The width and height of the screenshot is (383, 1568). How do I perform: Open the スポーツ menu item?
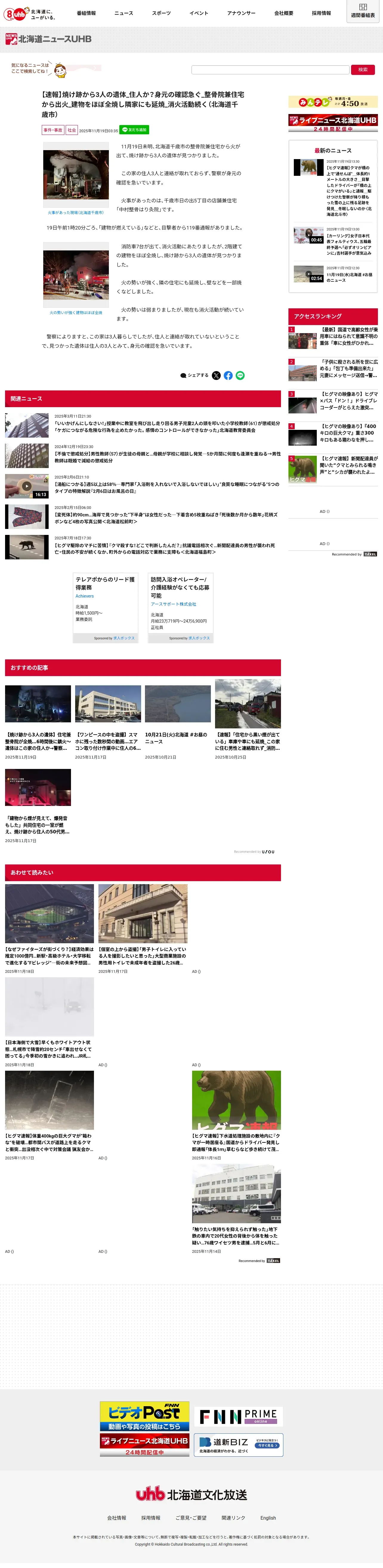tap(161, 13)
